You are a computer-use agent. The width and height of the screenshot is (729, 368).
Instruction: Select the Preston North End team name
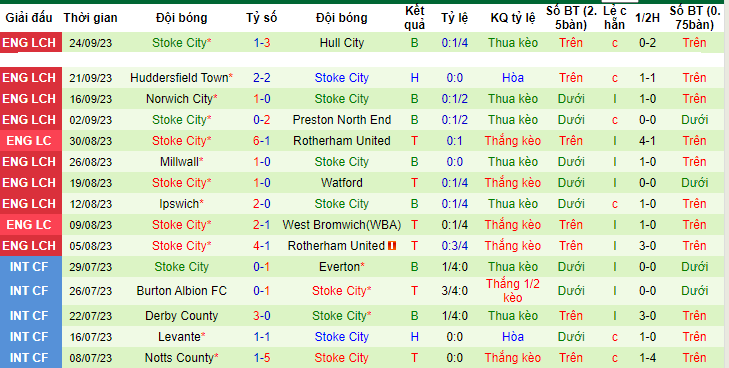(x=342, y=120)
